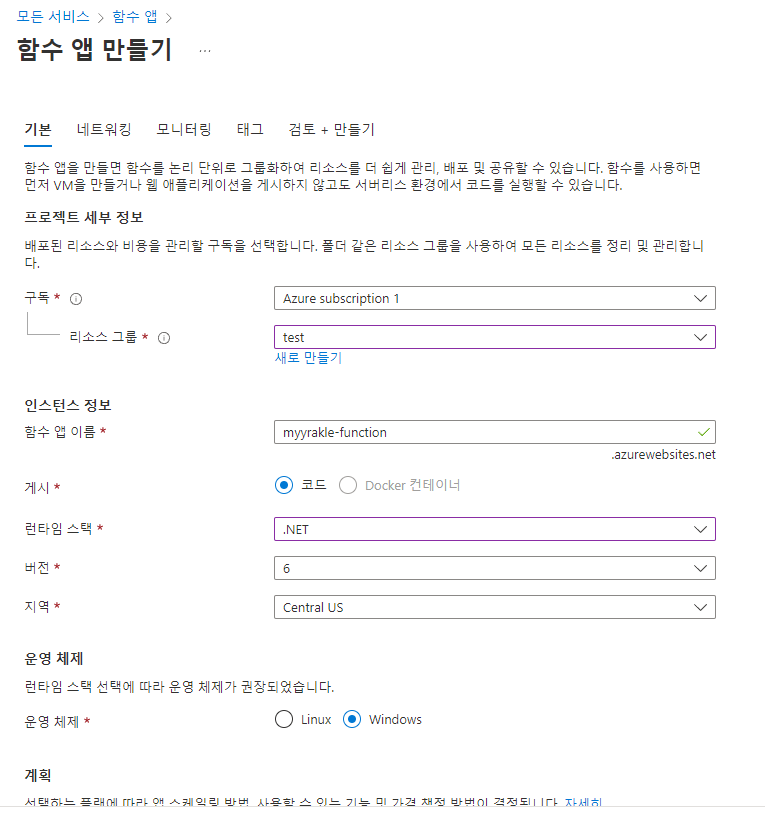
Task: Click the info icon beside 구독
Action: (76, 298)
